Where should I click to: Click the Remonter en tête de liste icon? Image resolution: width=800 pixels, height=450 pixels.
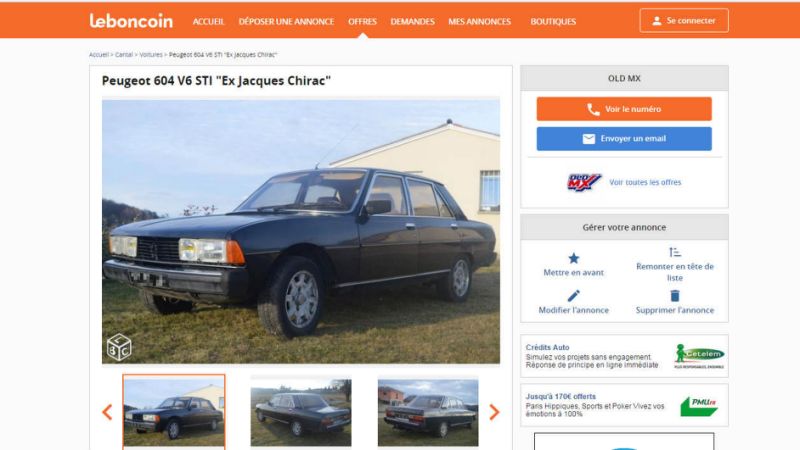[674, 252]
